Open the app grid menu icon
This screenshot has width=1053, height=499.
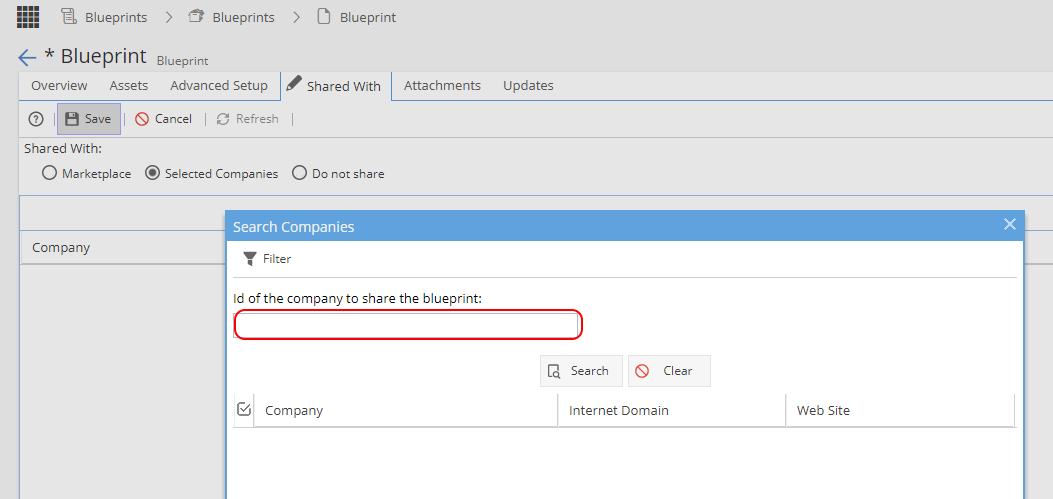pos(28,16)
